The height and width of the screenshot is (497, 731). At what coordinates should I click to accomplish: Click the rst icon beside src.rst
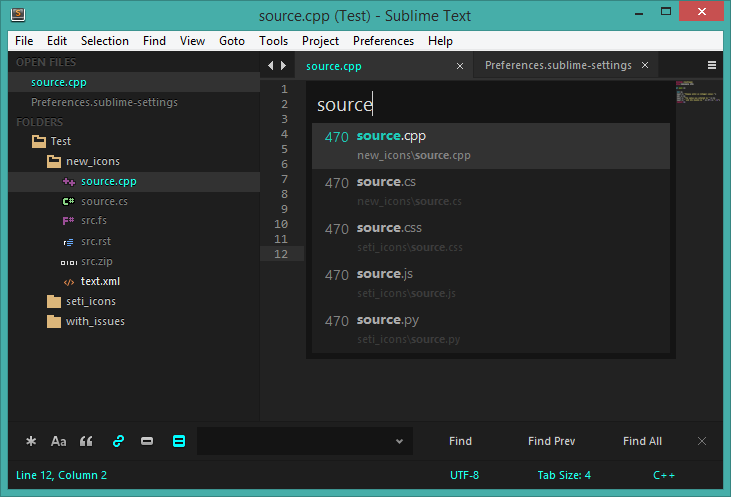(x=69, y=242)
